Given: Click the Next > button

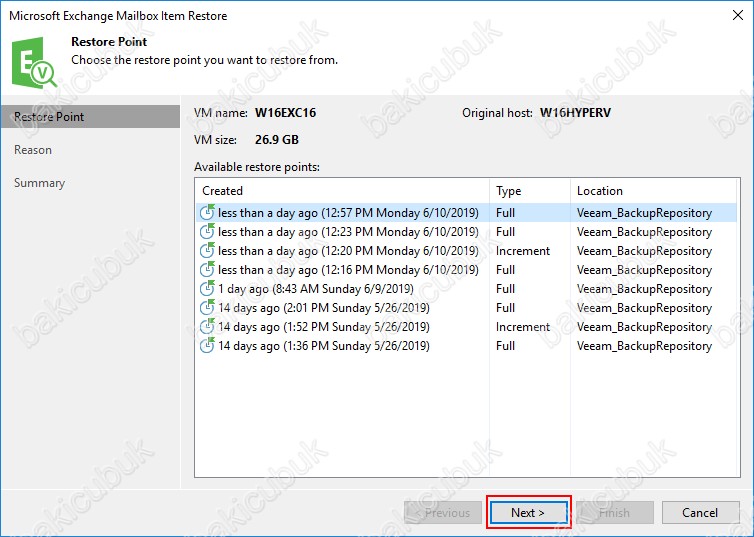Looking at the screenshot, I should (x=528, y=512).
